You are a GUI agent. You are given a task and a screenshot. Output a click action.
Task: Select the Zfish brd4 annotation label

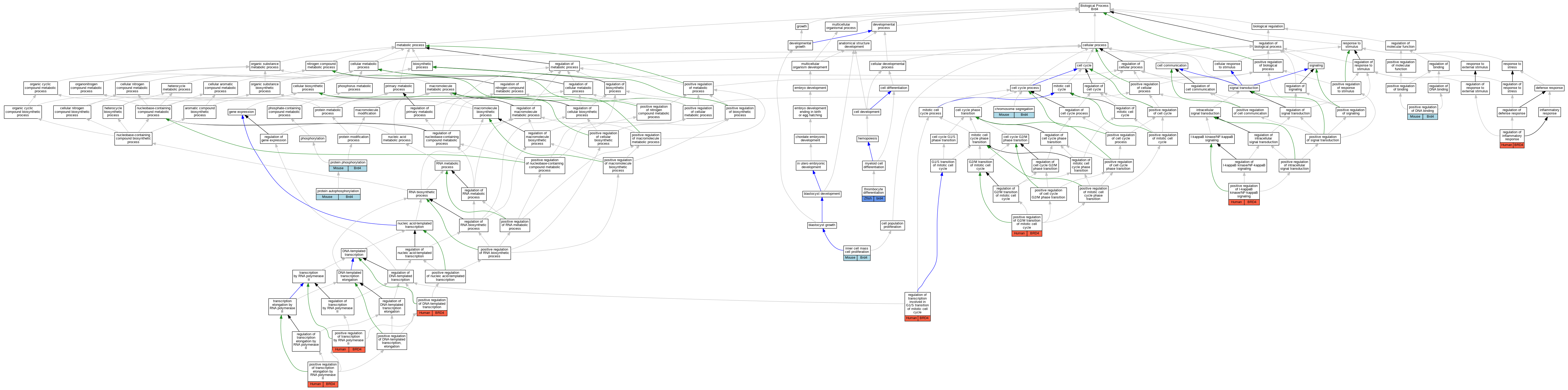tap(874, 199)
